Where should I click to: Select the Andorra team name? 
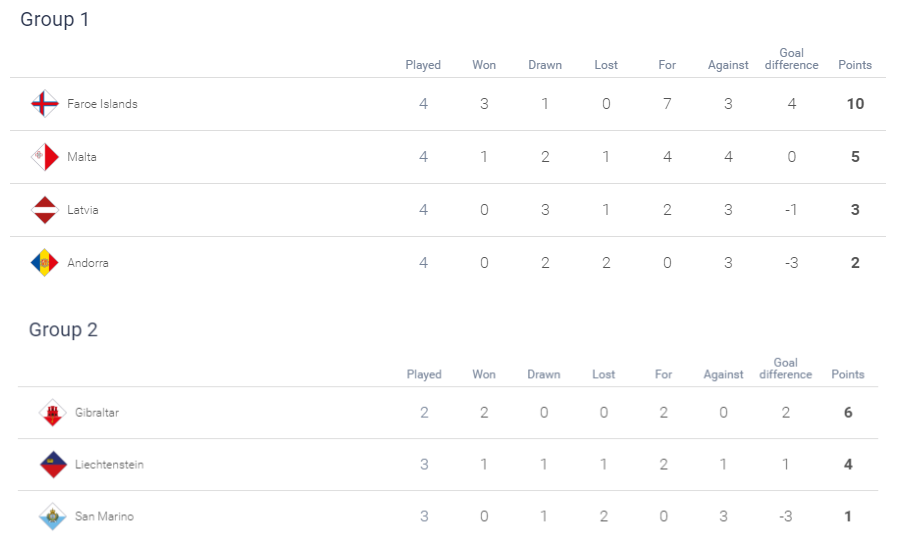point(87,262)
